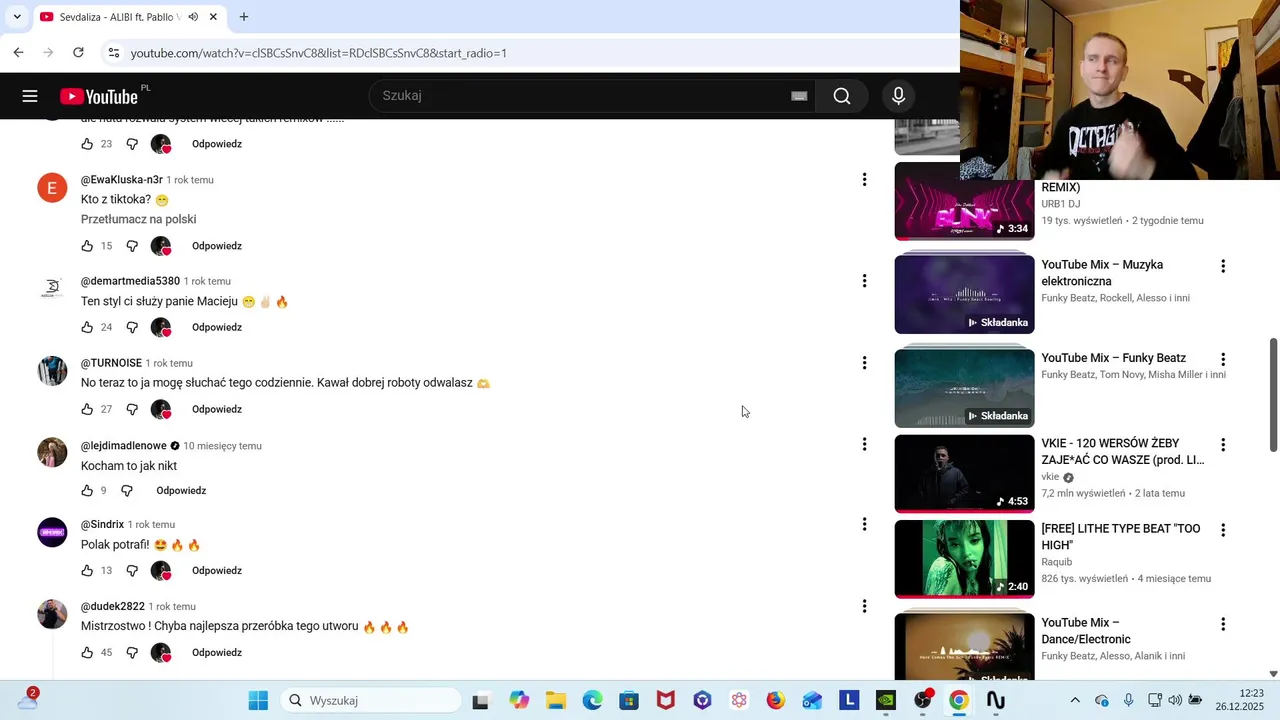
Task: Go back in browser history
Action: [18, 53]
